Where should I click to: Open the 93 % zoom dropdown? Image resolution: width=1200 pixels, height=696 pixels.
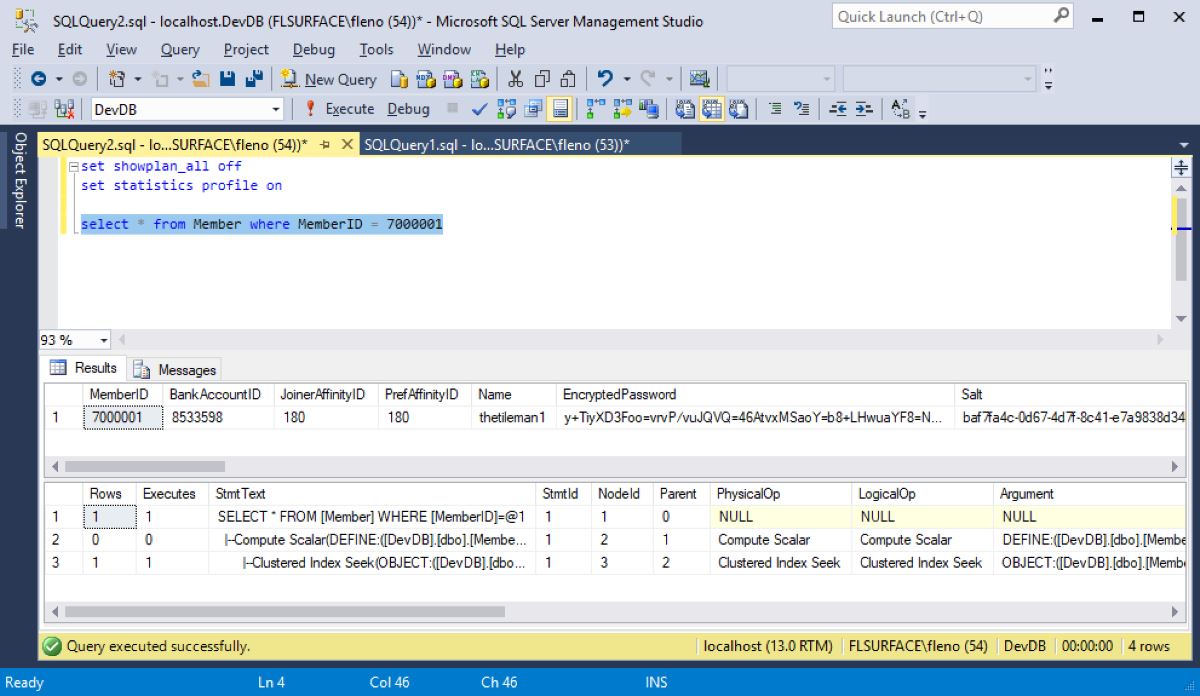[104, 340]
